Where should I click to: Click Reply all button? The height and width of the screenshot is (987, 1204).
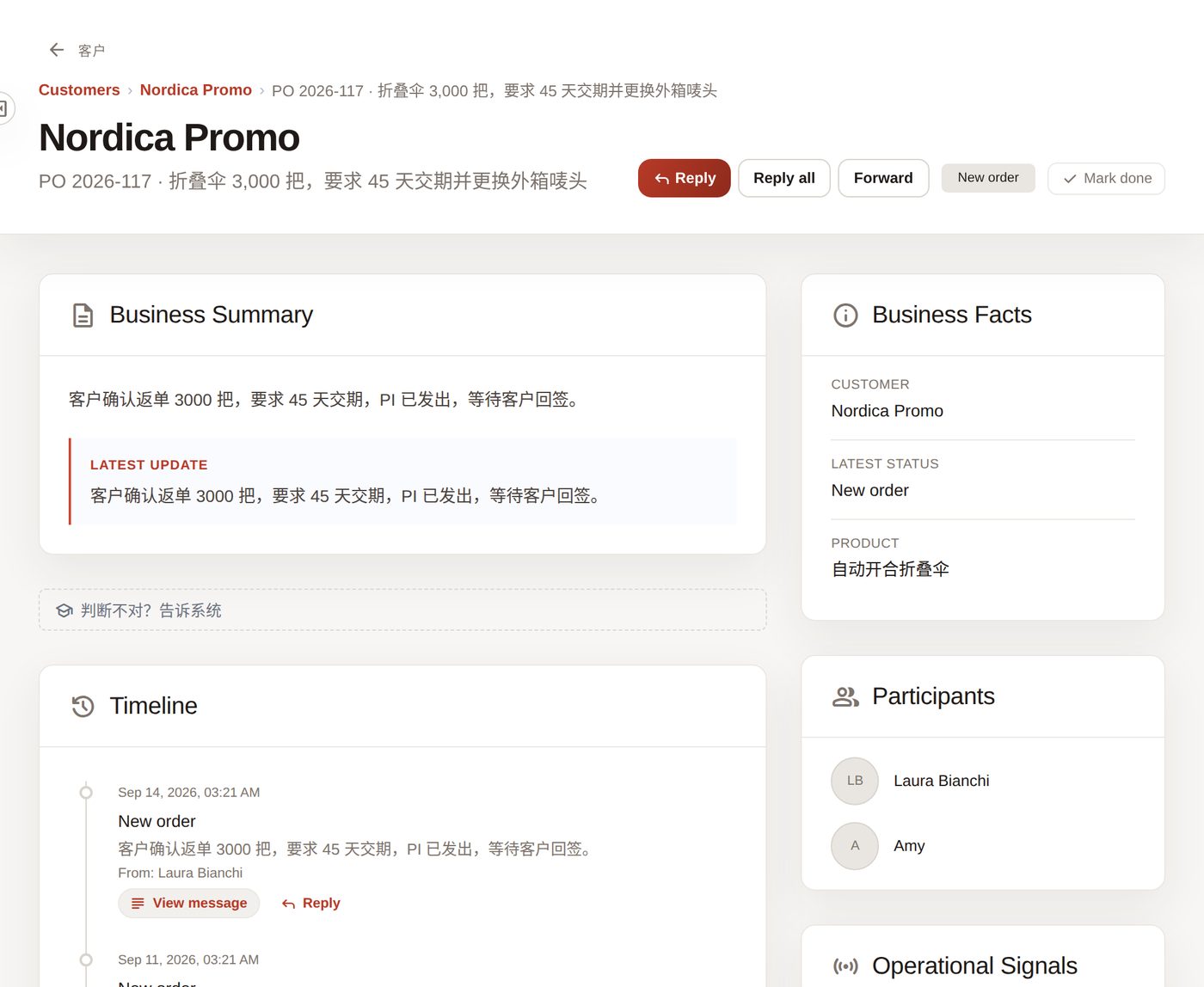[784, 178]
